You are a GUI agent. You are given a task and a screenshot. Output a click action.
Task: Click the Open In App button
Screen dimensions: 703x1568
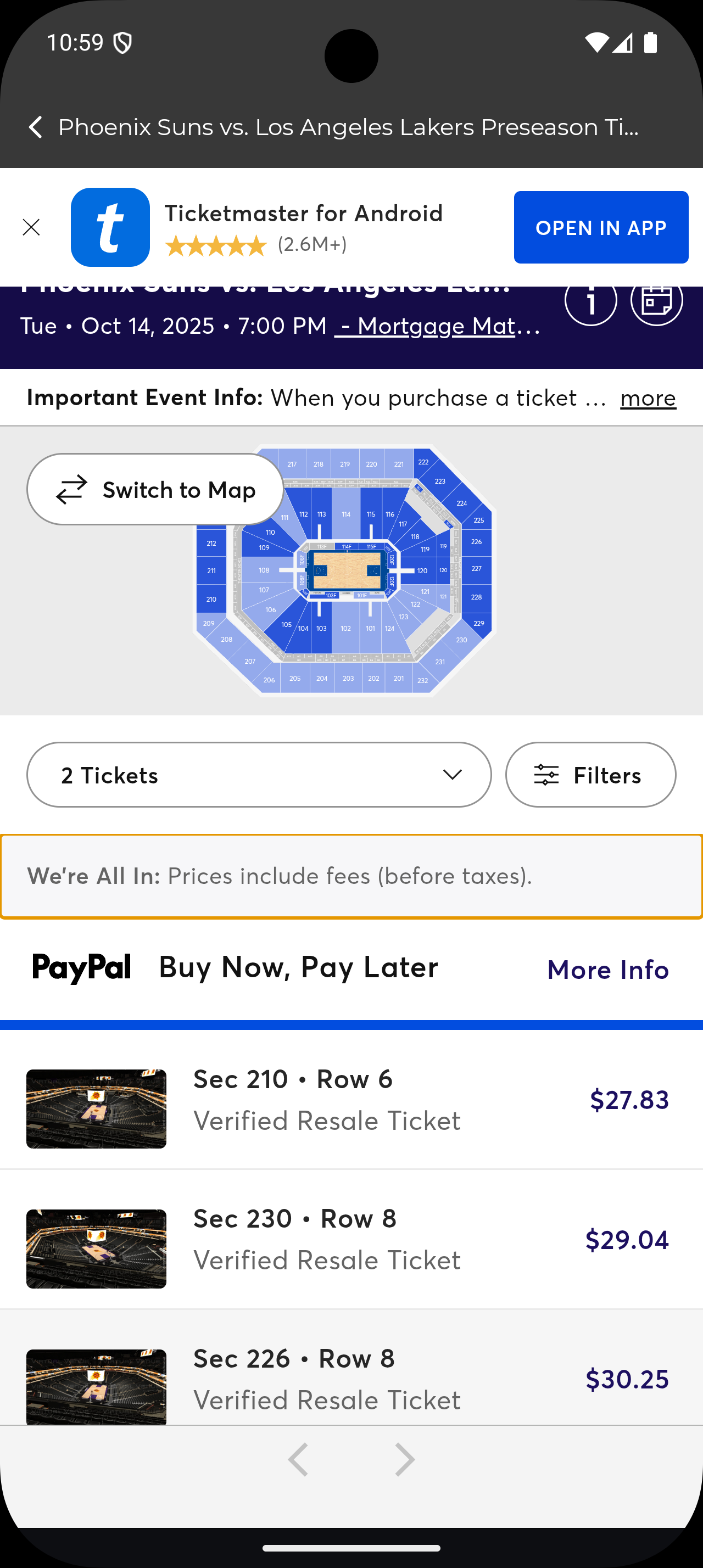(x=600, y=227)
